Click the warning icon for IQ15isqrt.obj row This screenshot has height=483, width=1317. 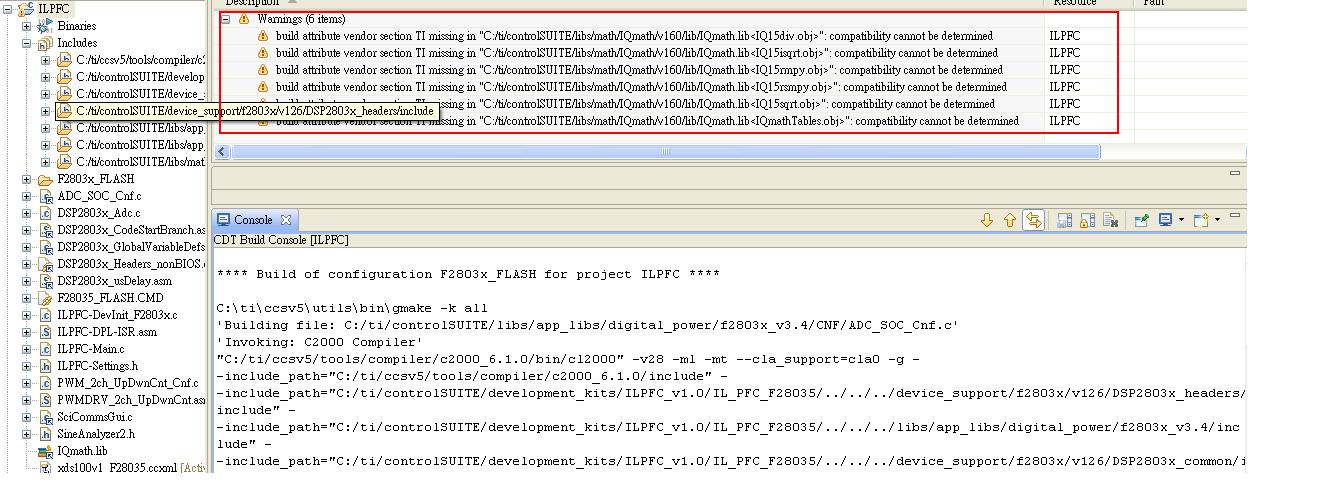(263, 53)
